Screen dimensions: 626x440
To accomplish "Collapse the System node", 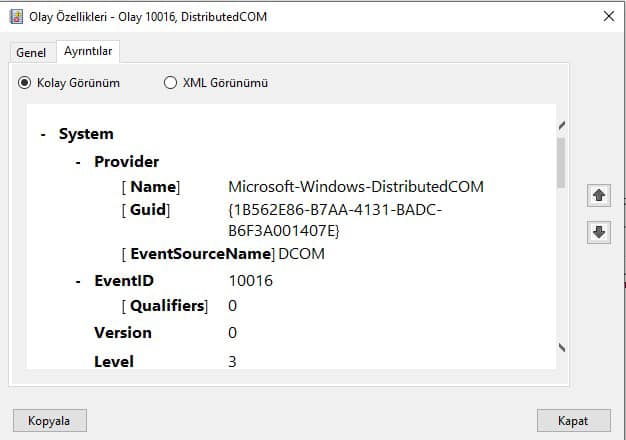I will point(43,135).
